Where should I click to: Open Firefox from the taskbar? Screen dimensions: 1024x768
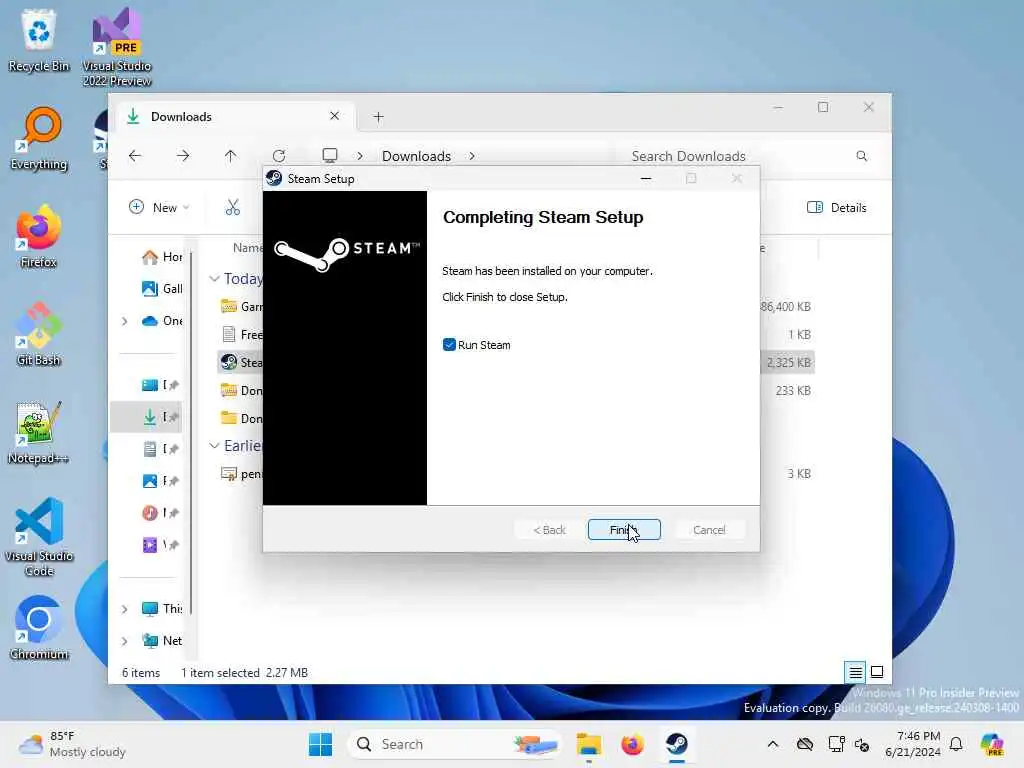coord(632,744)
